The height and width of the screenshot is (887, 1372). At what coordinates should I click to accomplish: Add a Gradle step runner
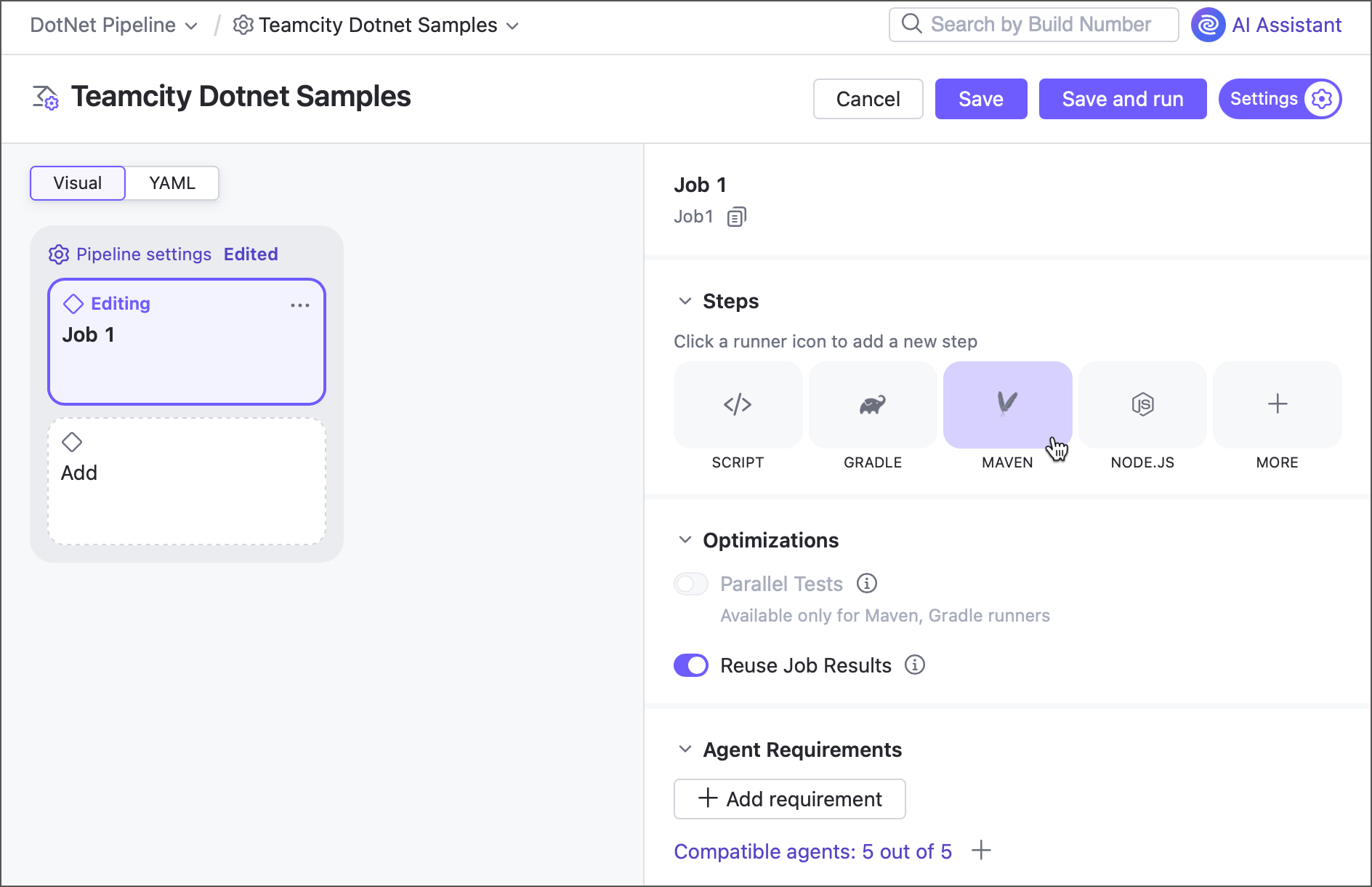coord(872,405)
